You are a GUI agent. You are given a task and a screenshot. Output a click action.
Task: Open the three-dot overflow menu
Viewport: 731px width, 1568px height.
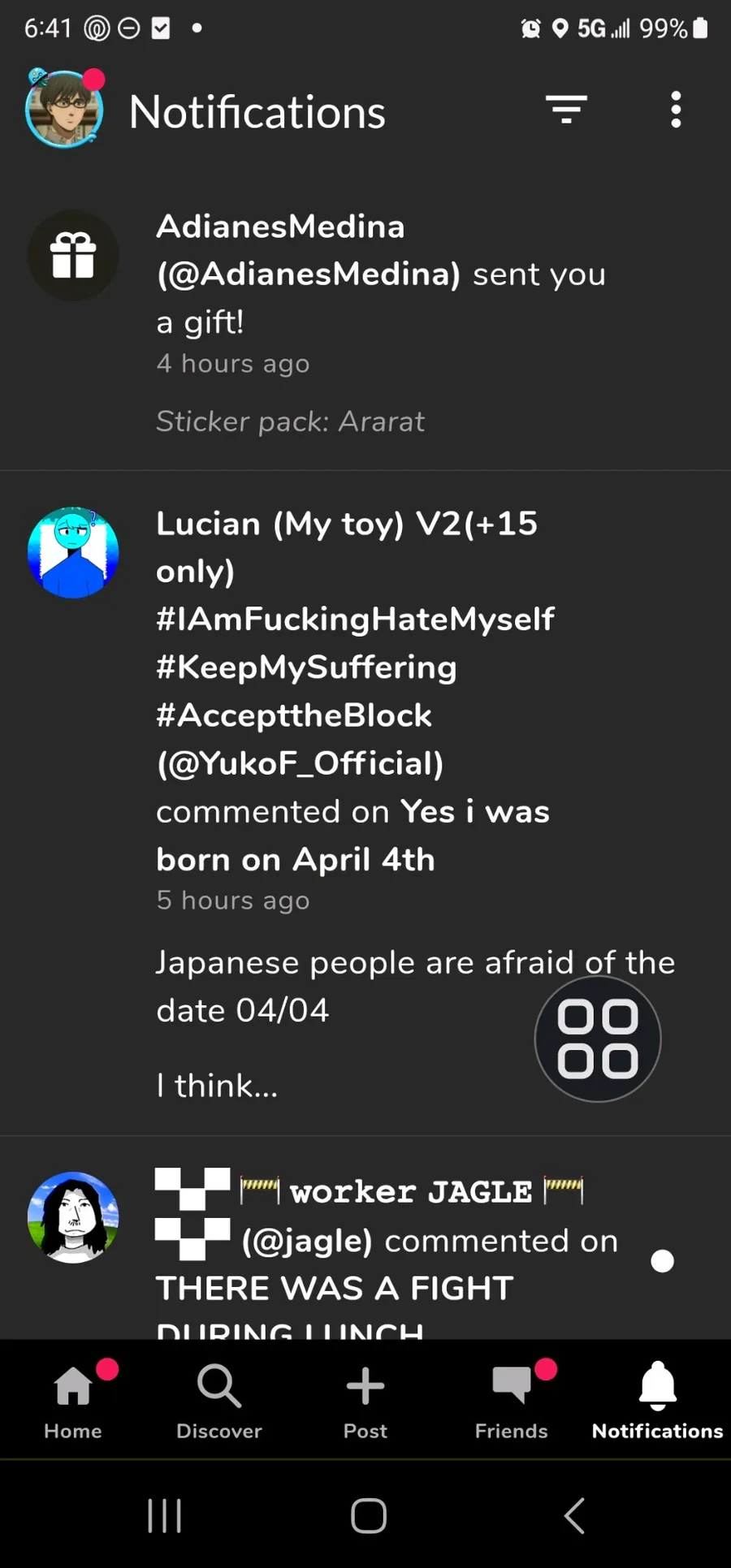pyautogui.click(x=675, y=110)
